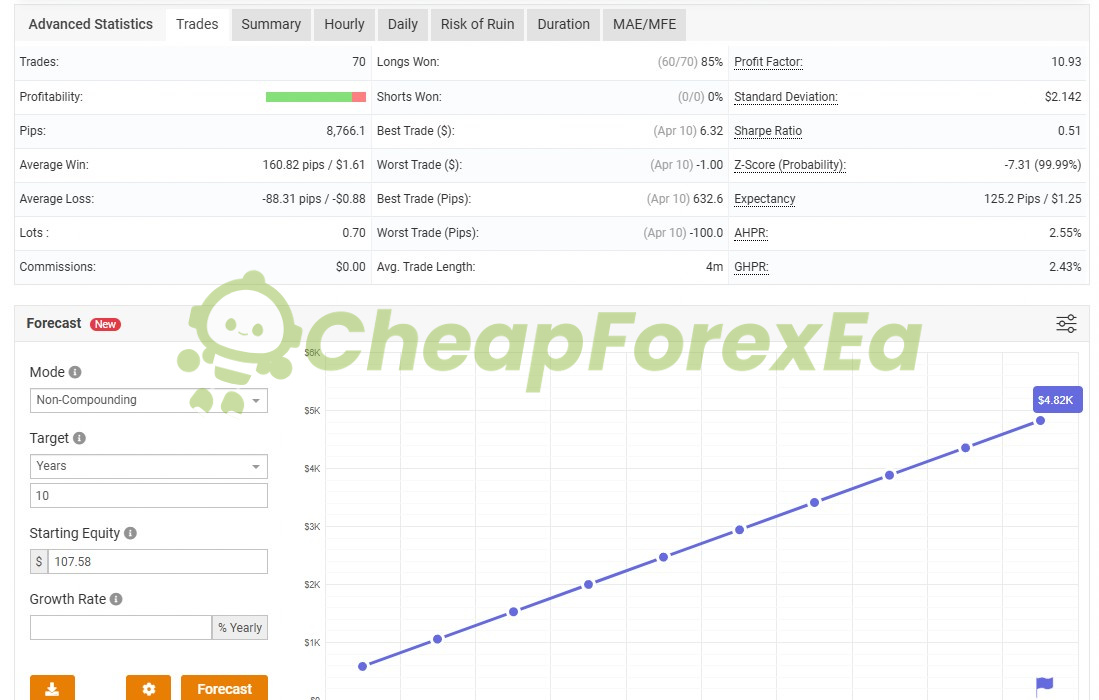
Task: Click the first data point on forecast line
Action: (362, 666)
